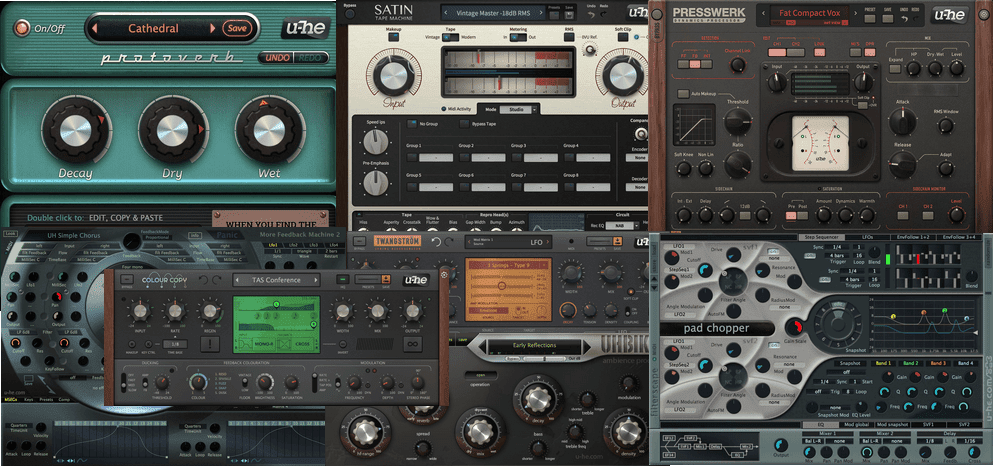Flip Satin Tape Vintage/Modern switch
Image resolution: width=993 pixels, height=466 pixels.
coord(450,37)
